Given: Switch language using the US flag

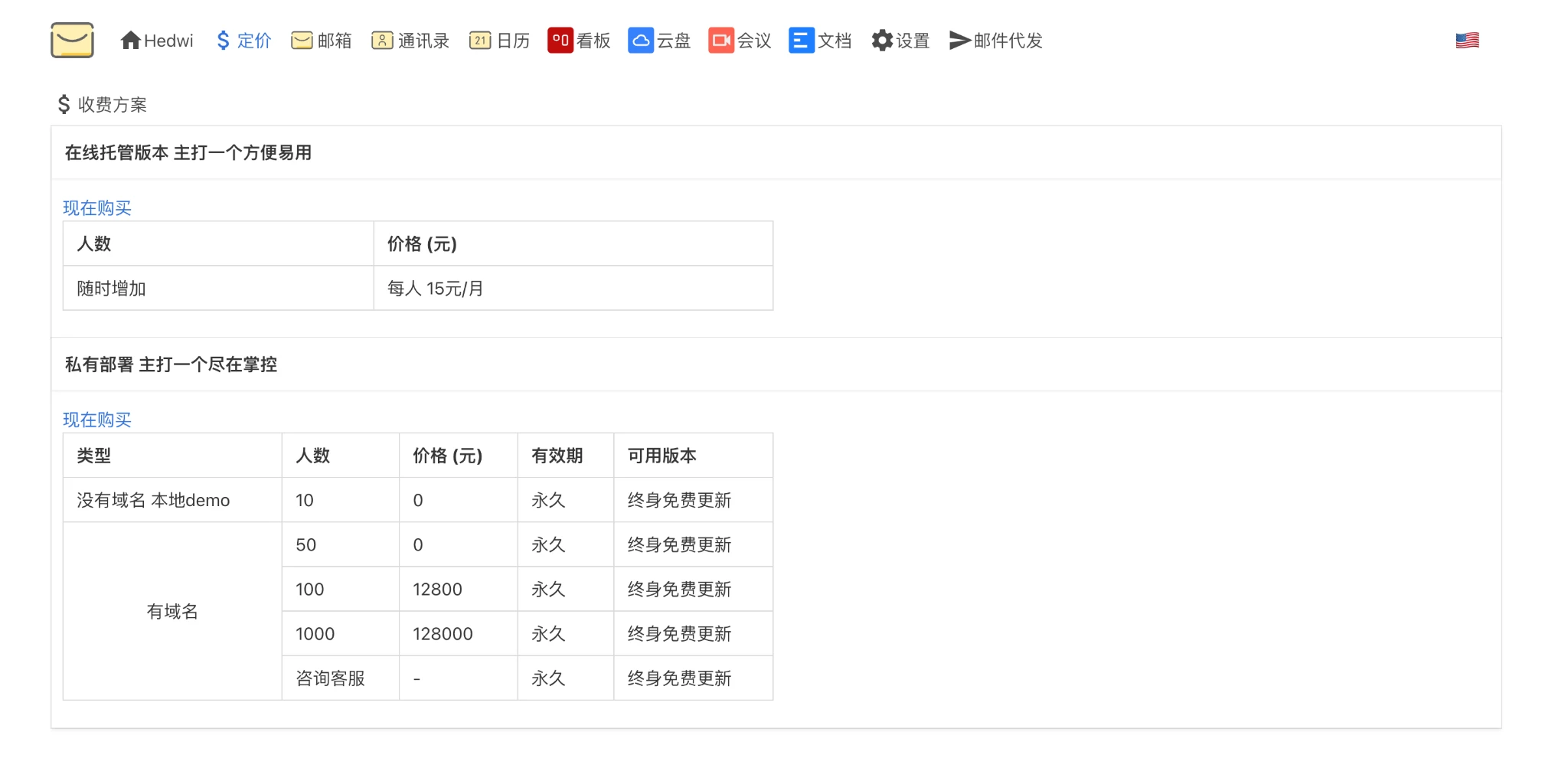Looking at the screenshot, I should pos(1467,41).
